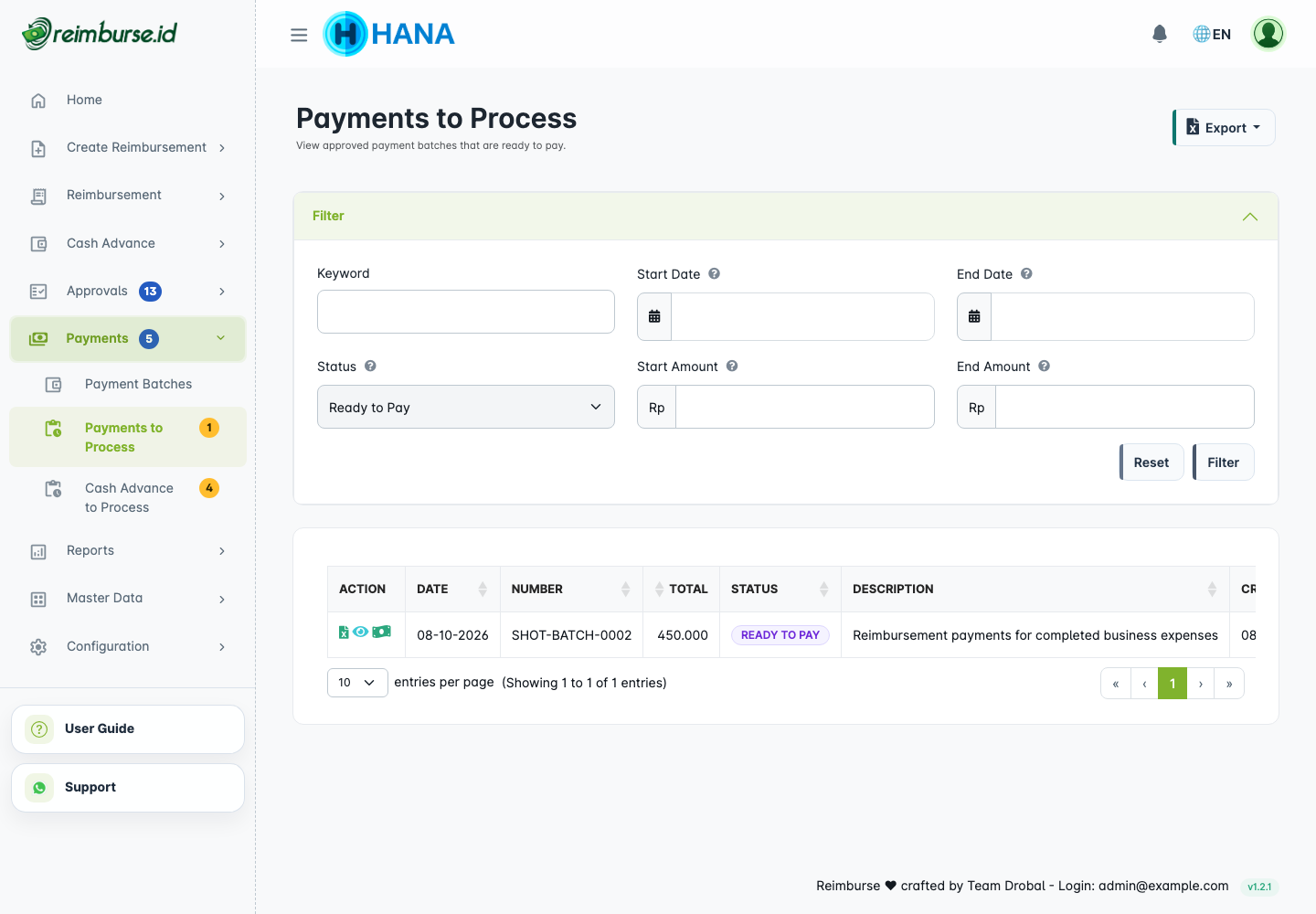Open the Status dropdown Ready to Pay
The height and width of the screenshot is (914, 1316).
pyautogui.click(x=466, y=407)
